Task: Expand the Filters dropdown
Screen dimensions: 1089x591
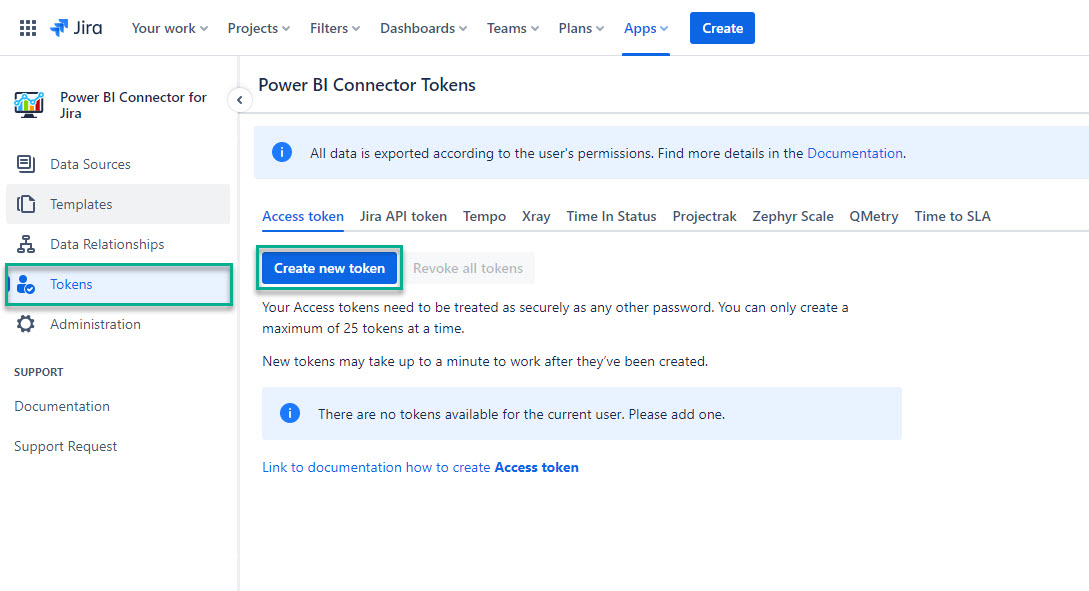Action: [333, 28]
